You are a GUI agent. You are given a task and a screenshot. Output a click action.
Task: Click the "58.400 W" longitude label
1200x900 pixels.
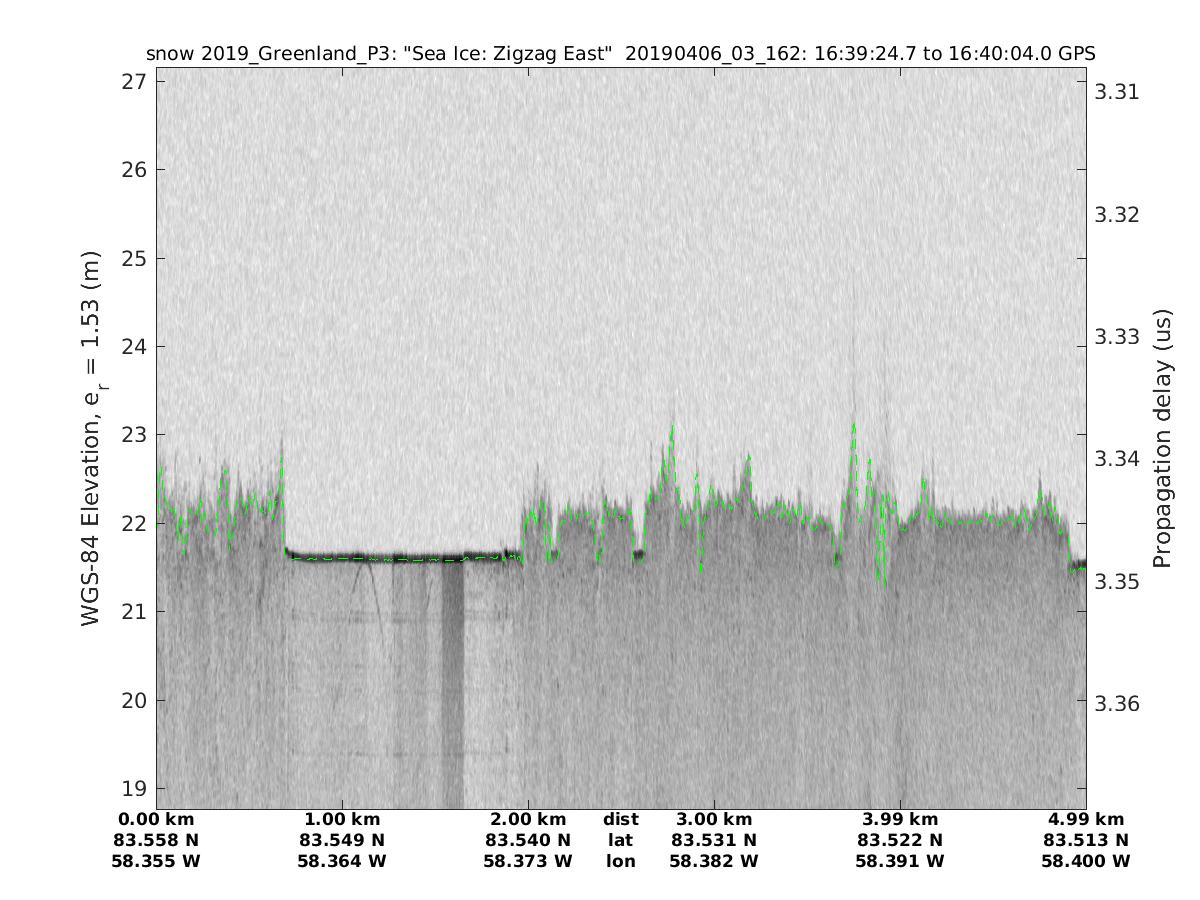click(1085, 860)
